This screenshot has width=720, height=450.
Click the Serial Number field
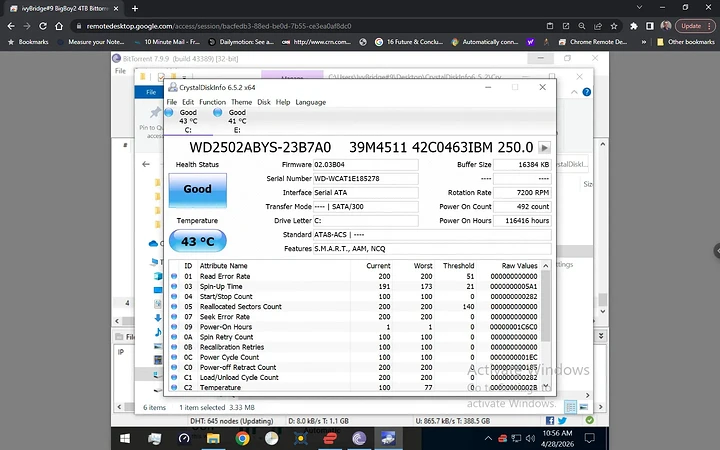pyautogui.click(x=366, y=179)
